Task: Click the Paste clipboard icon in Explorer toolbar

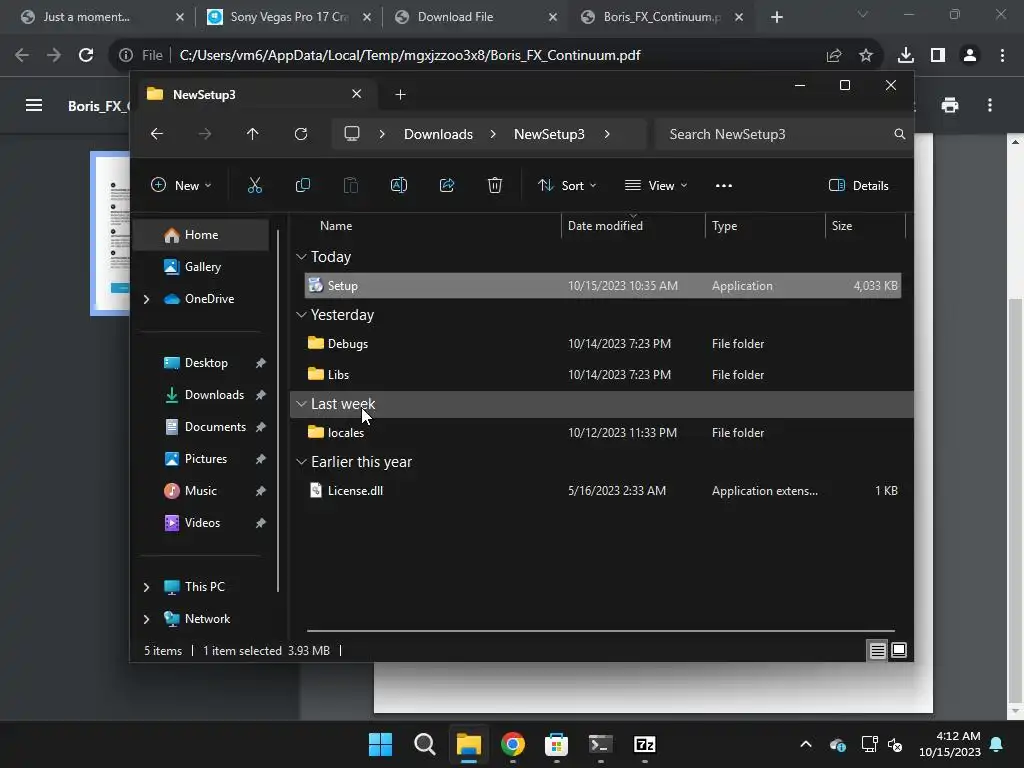Action: 351,185
